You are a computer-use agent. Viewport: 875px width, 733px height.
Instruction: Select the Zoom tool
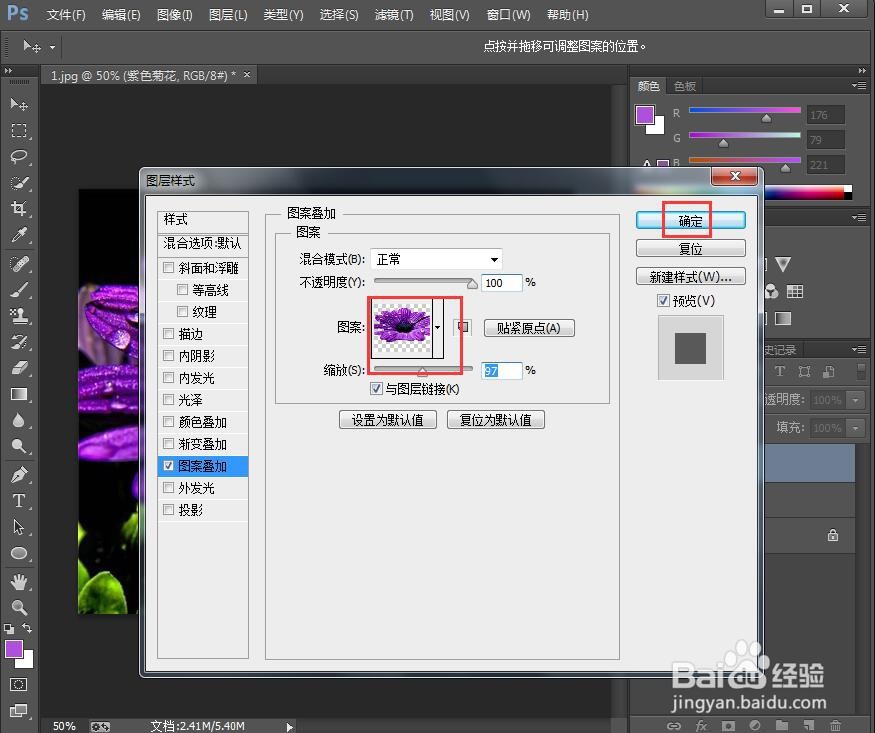[x=20, y=605]
